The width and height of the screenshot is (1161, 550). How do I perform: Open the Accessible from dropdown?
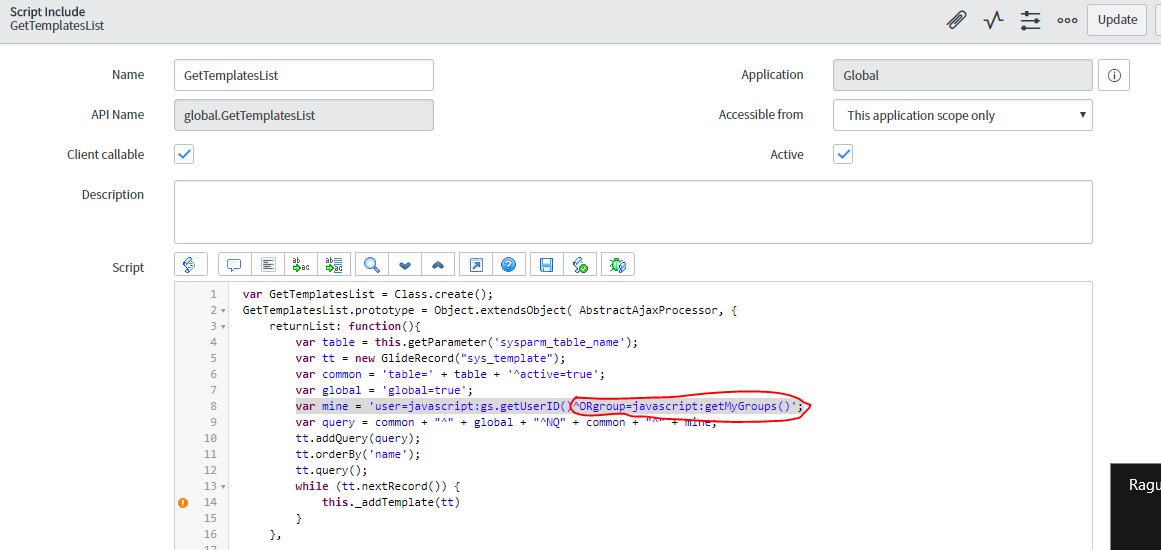click(x=963, y=115)
